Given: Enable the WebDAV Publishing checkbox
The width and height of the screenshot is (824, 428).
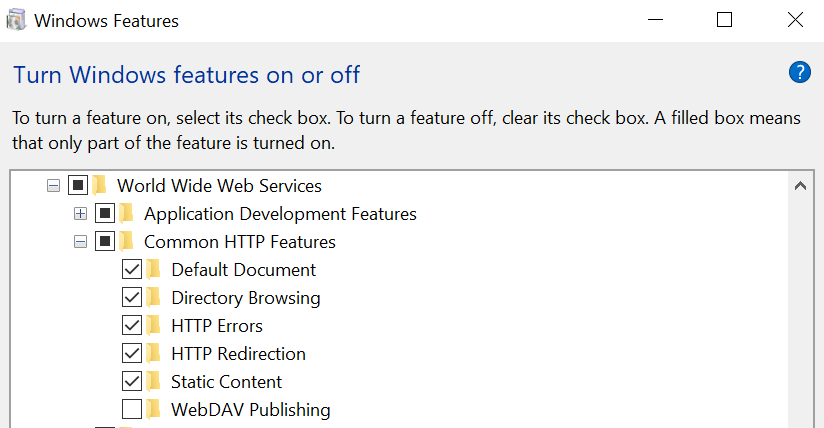Looking at the screenshot, I should coord(131,409).
